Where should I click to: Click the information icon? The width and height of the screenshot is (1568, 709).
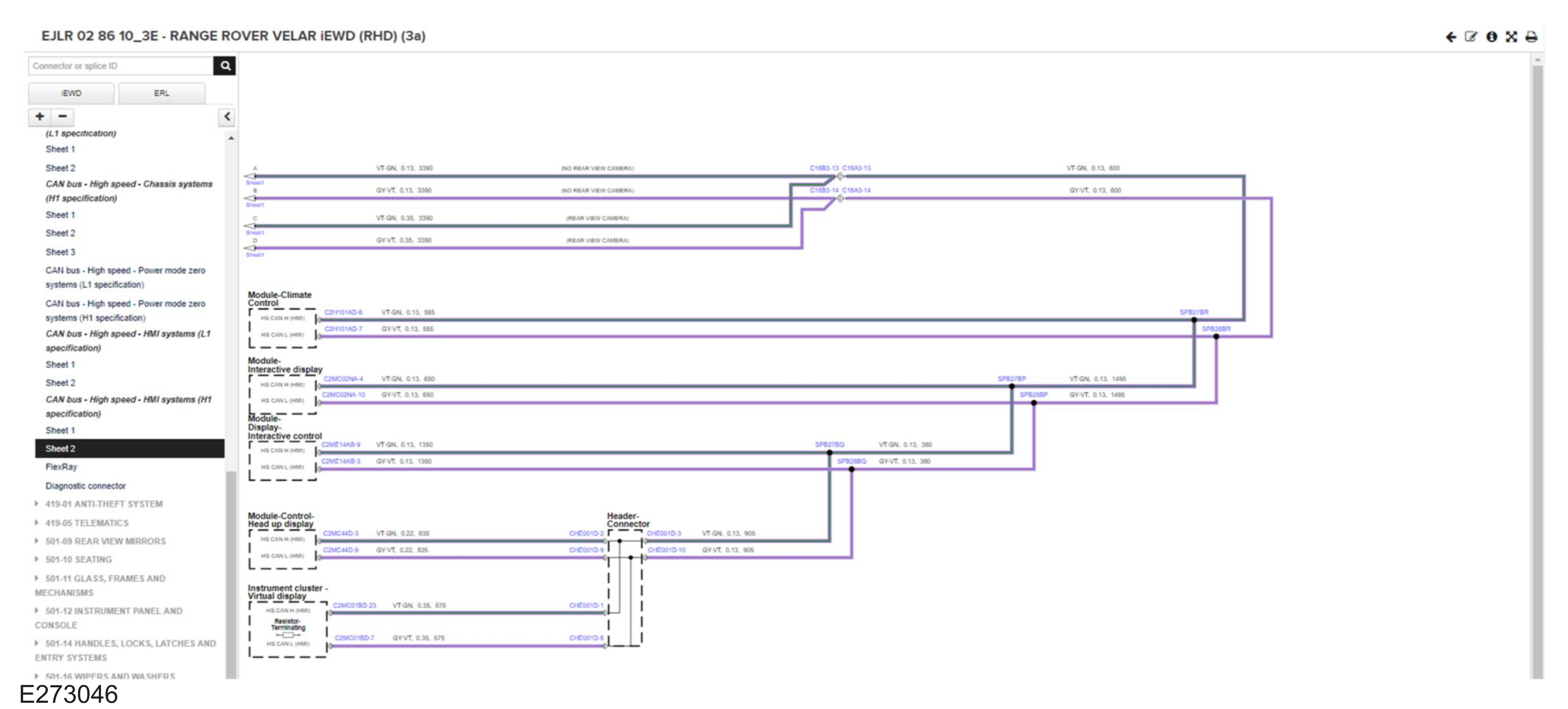pos(1491,37)
